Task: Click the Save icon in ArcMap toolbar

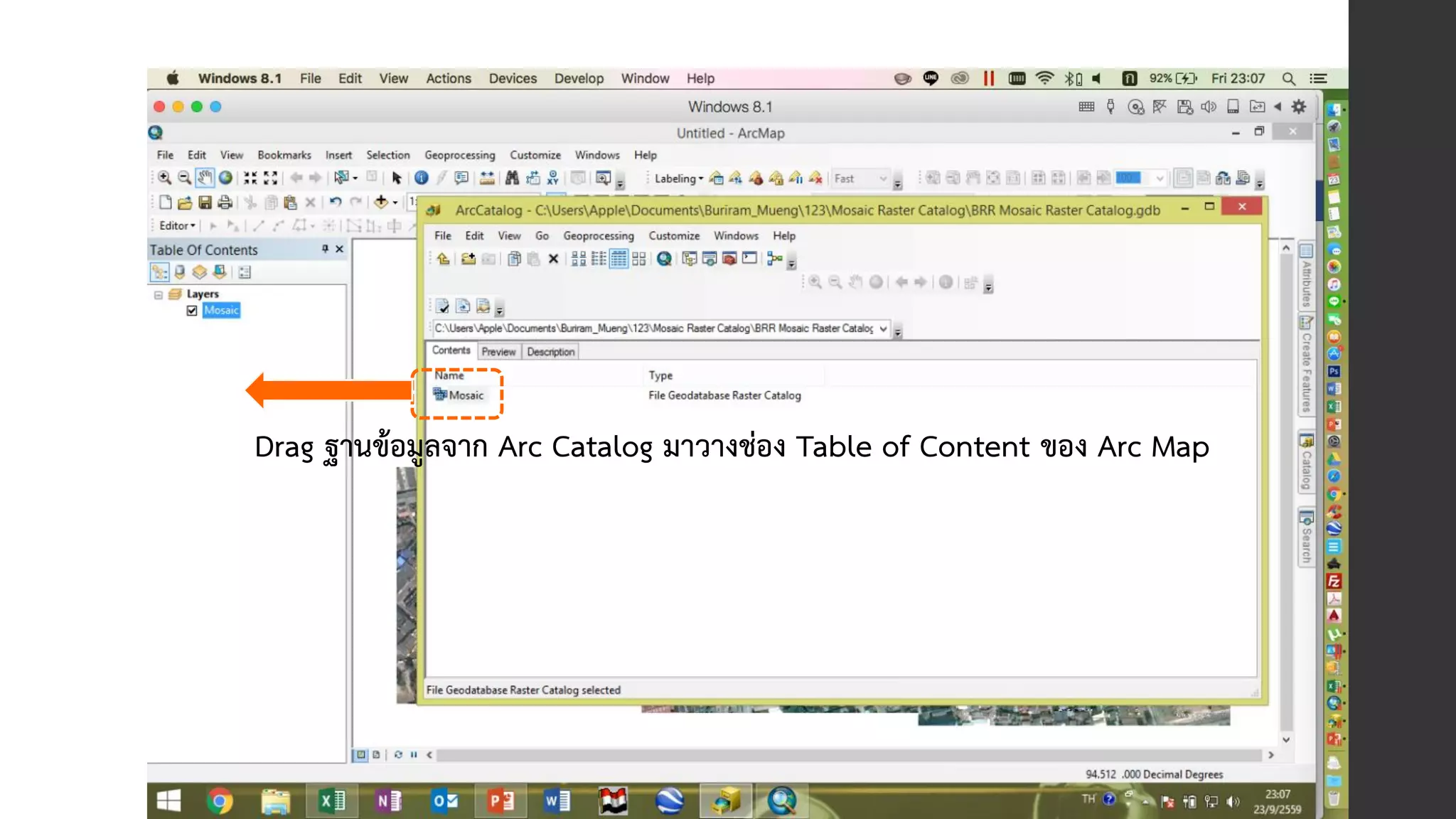Action: [x=205, y=203]
